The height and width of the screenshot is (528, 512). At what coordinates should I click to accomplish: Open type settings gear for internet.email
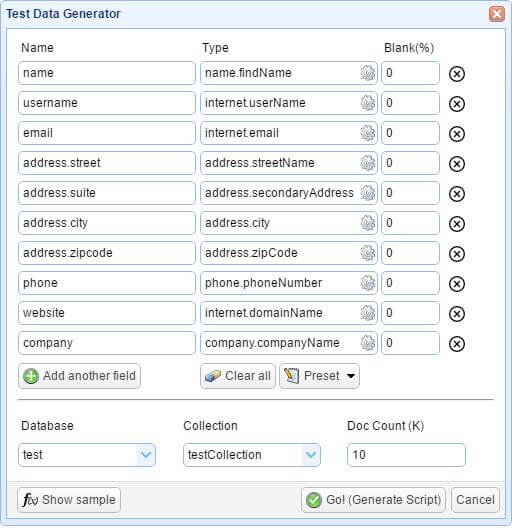click(x=367, y=133)
